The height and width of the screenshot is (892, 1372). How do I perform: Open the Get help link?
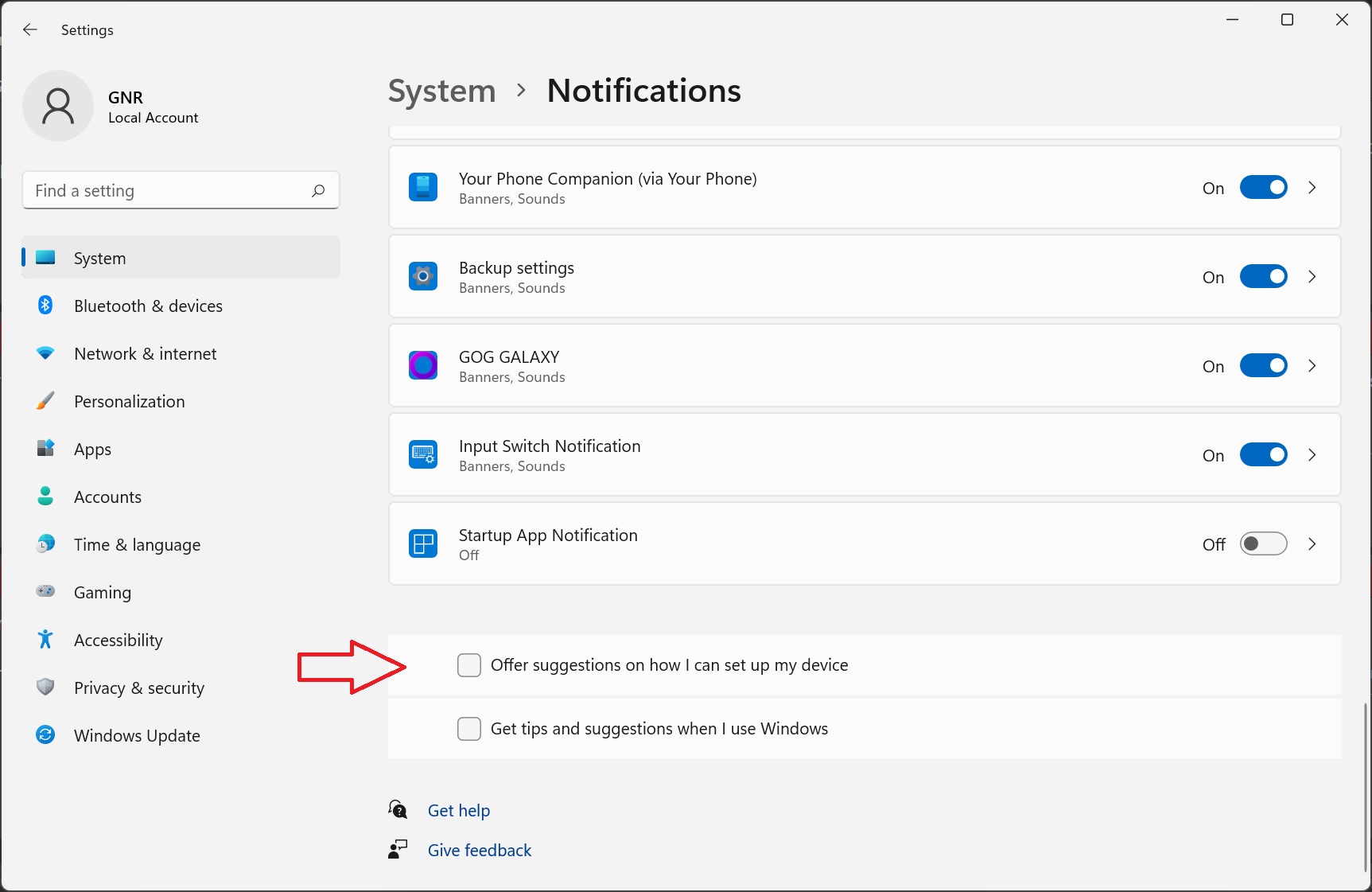click(459, 811)
